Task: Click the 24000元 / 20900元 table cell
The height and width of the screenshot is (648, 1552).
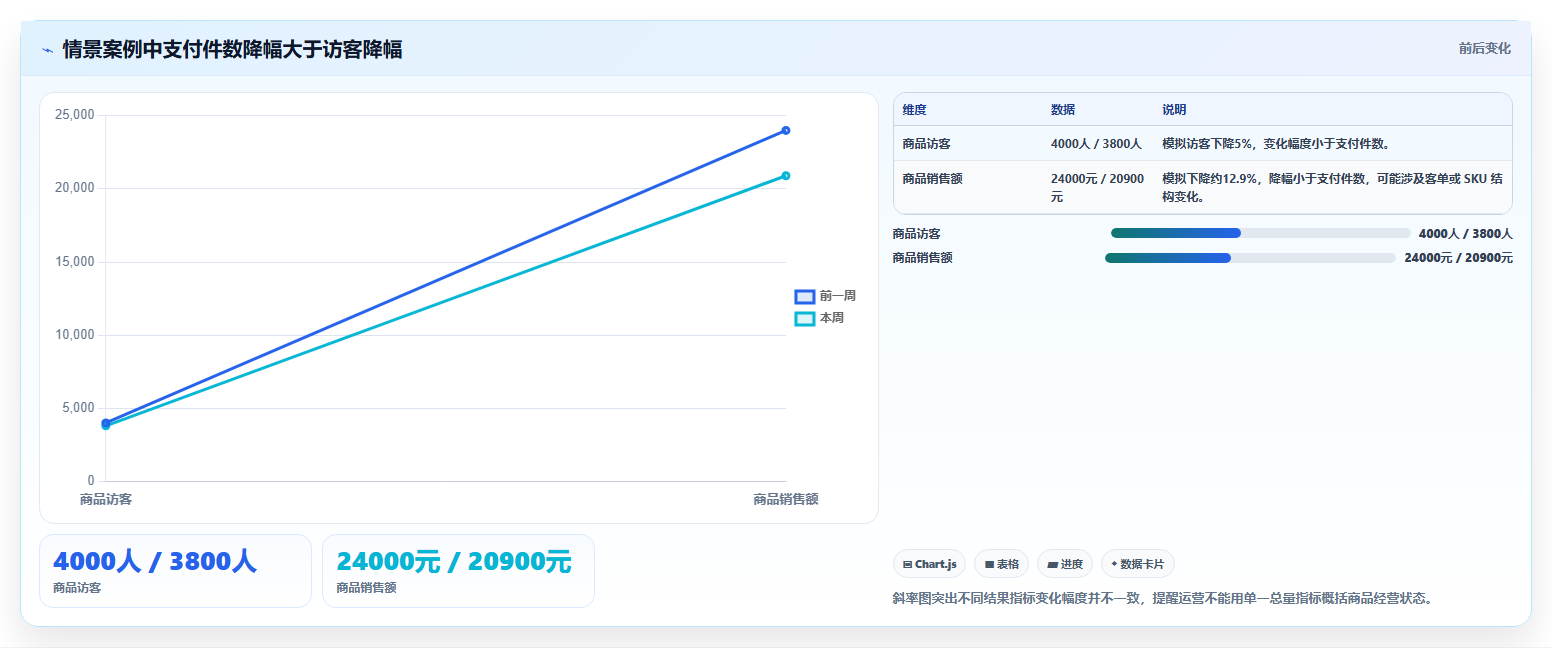Action: [x=1097, y=188]
